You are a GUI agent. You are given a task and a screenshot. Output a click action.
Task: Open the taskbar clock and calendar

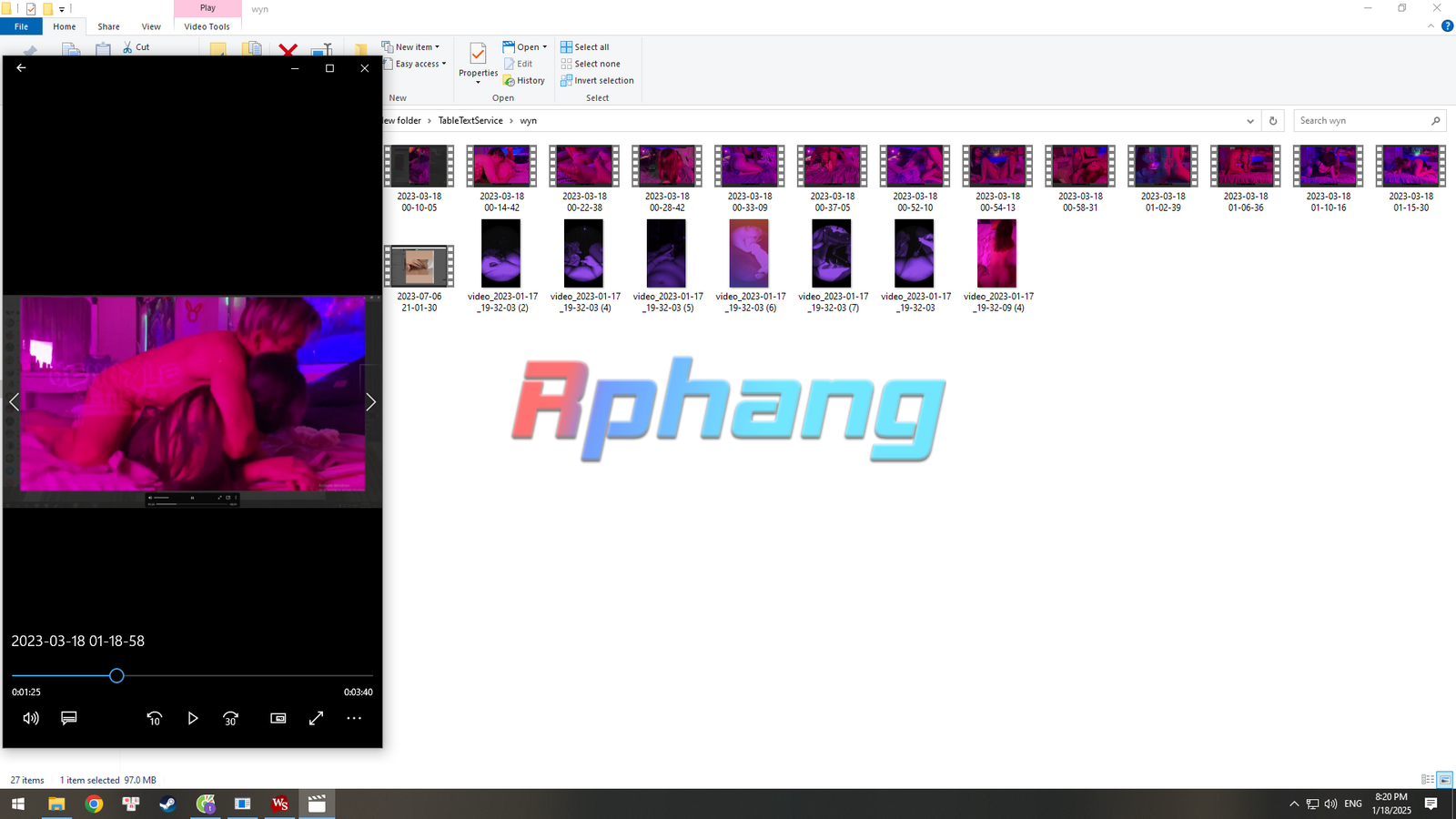coord(1391,804)
